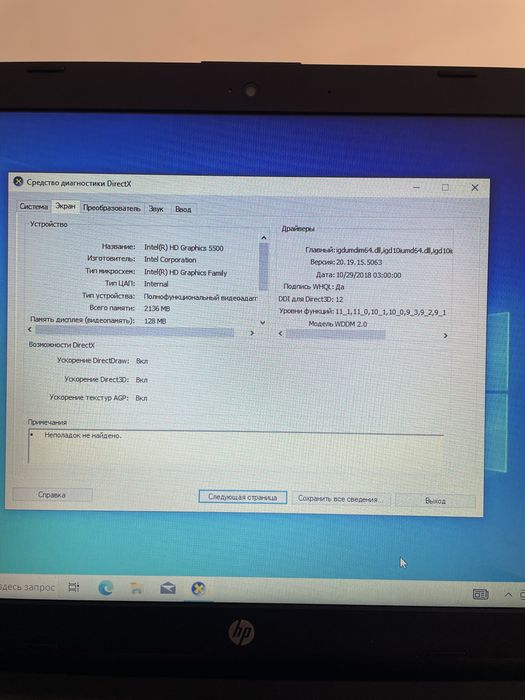Open the Mail app on taskbar
Screen dimensions: 525x700
point(168,589)
